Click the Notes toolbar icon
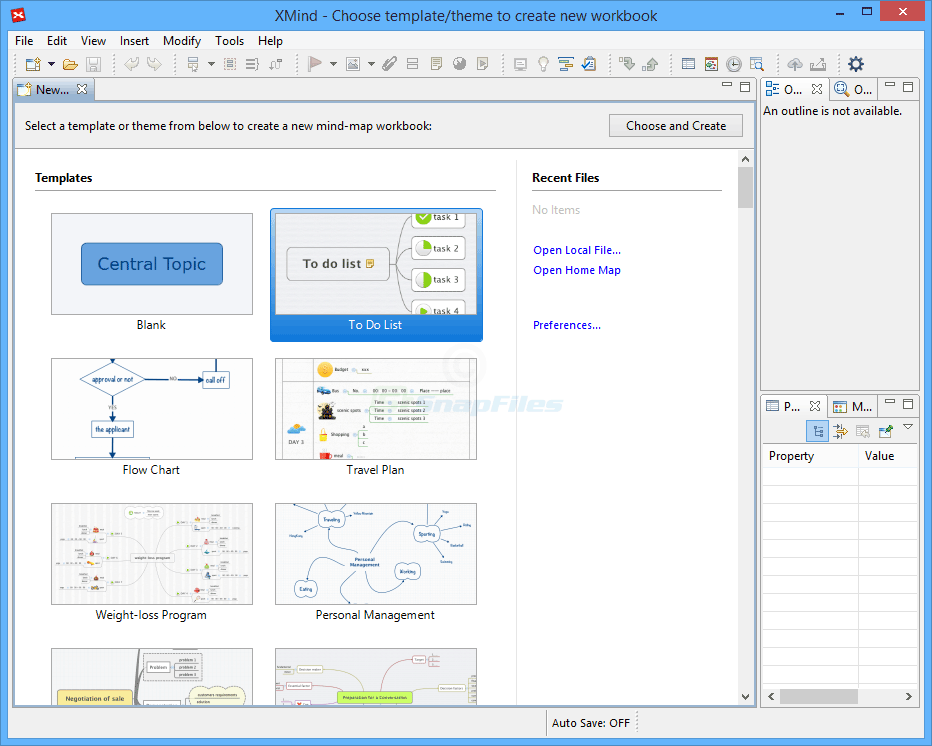The width and height of the screenshot is (932, 746). [436, 64]
